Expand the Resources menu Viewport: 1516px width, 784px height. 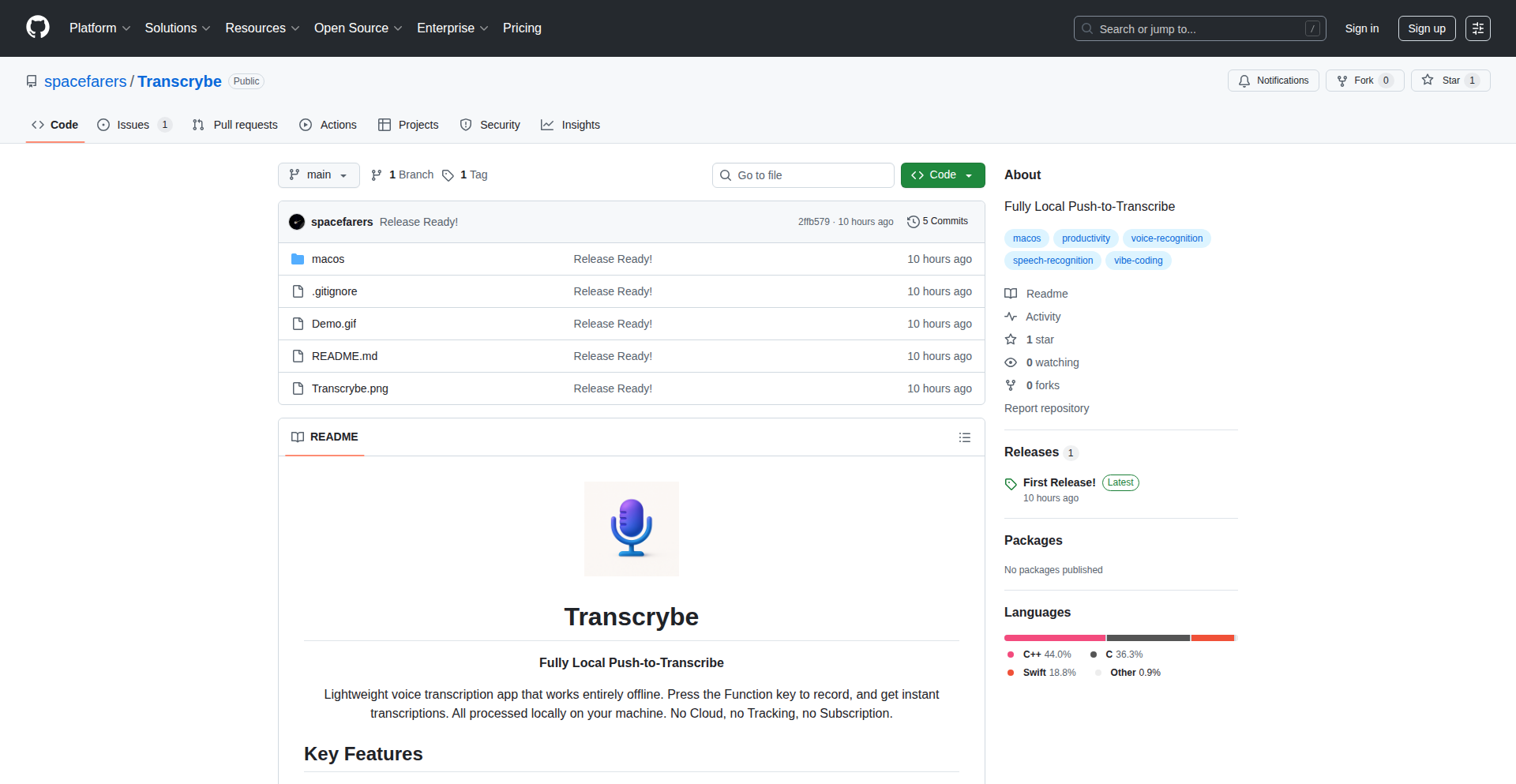[262, 28]
